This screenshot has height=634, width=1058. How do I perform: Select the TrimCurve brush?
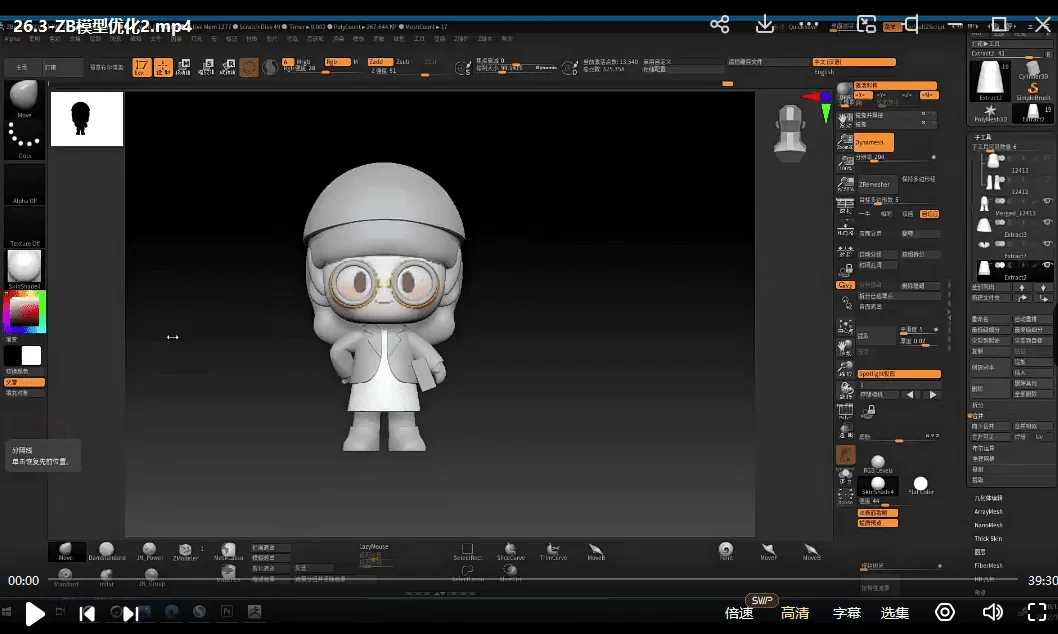click(553, 551)
